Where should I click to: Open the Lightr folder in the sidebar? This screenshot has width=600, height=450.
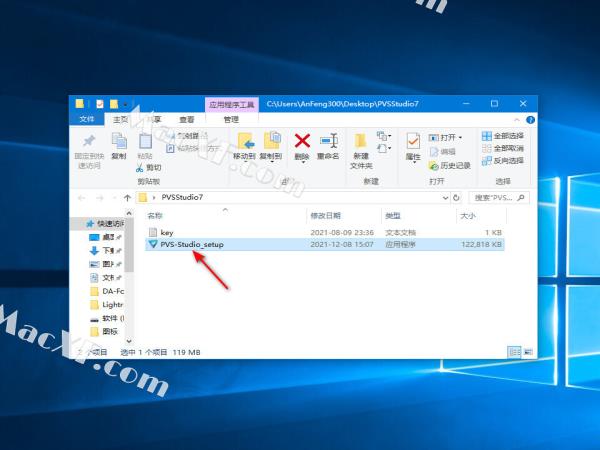107,305
